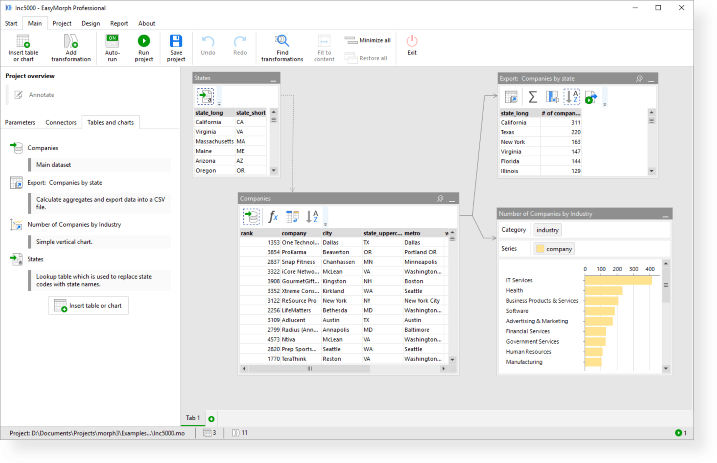Expand the transformation overflow arrow in the States table
The height and width of the screenshot is (463, 717).
coord(220,103)
